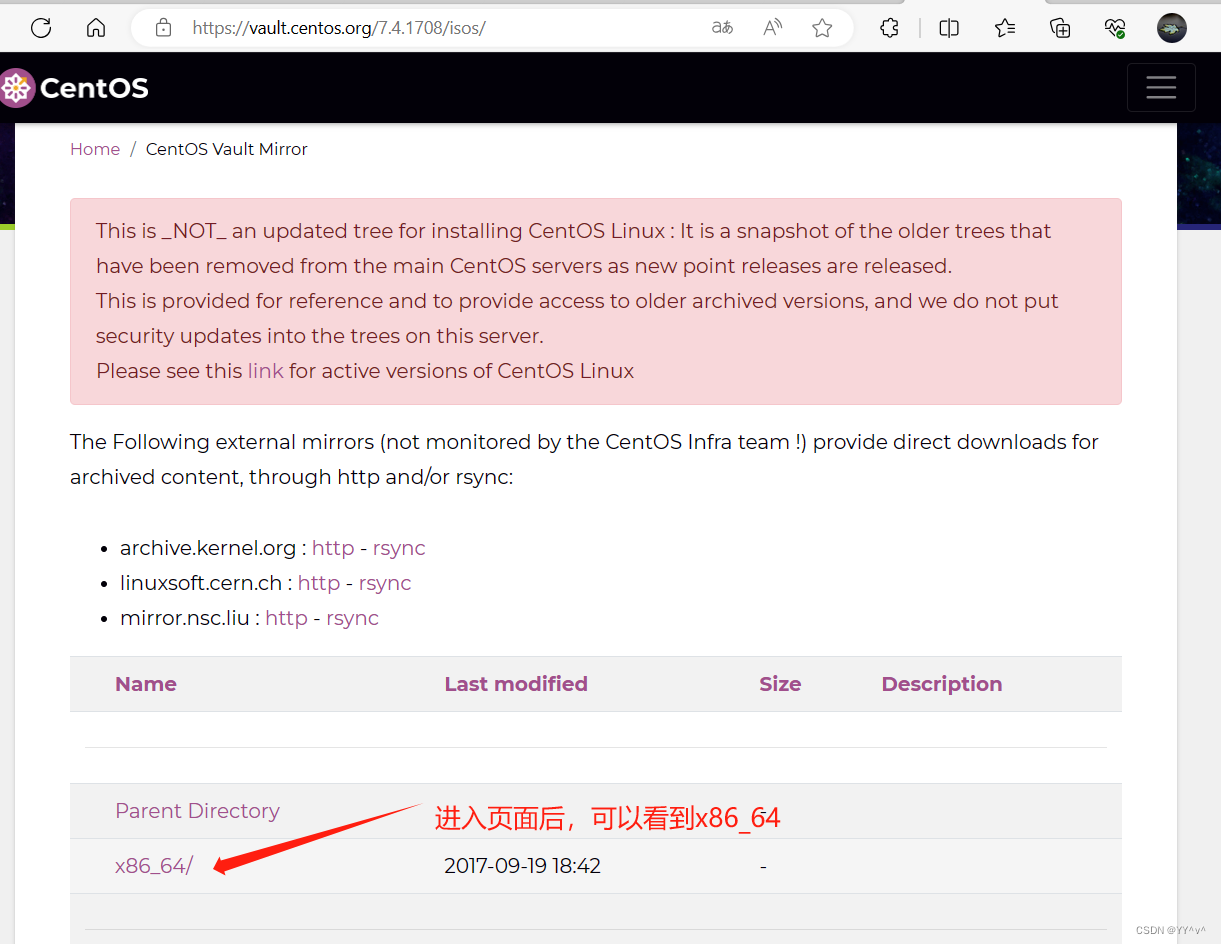This screenshot has width=1221, height=944.
Task: Sort listing by Last modified column
Action: point(516,684)
